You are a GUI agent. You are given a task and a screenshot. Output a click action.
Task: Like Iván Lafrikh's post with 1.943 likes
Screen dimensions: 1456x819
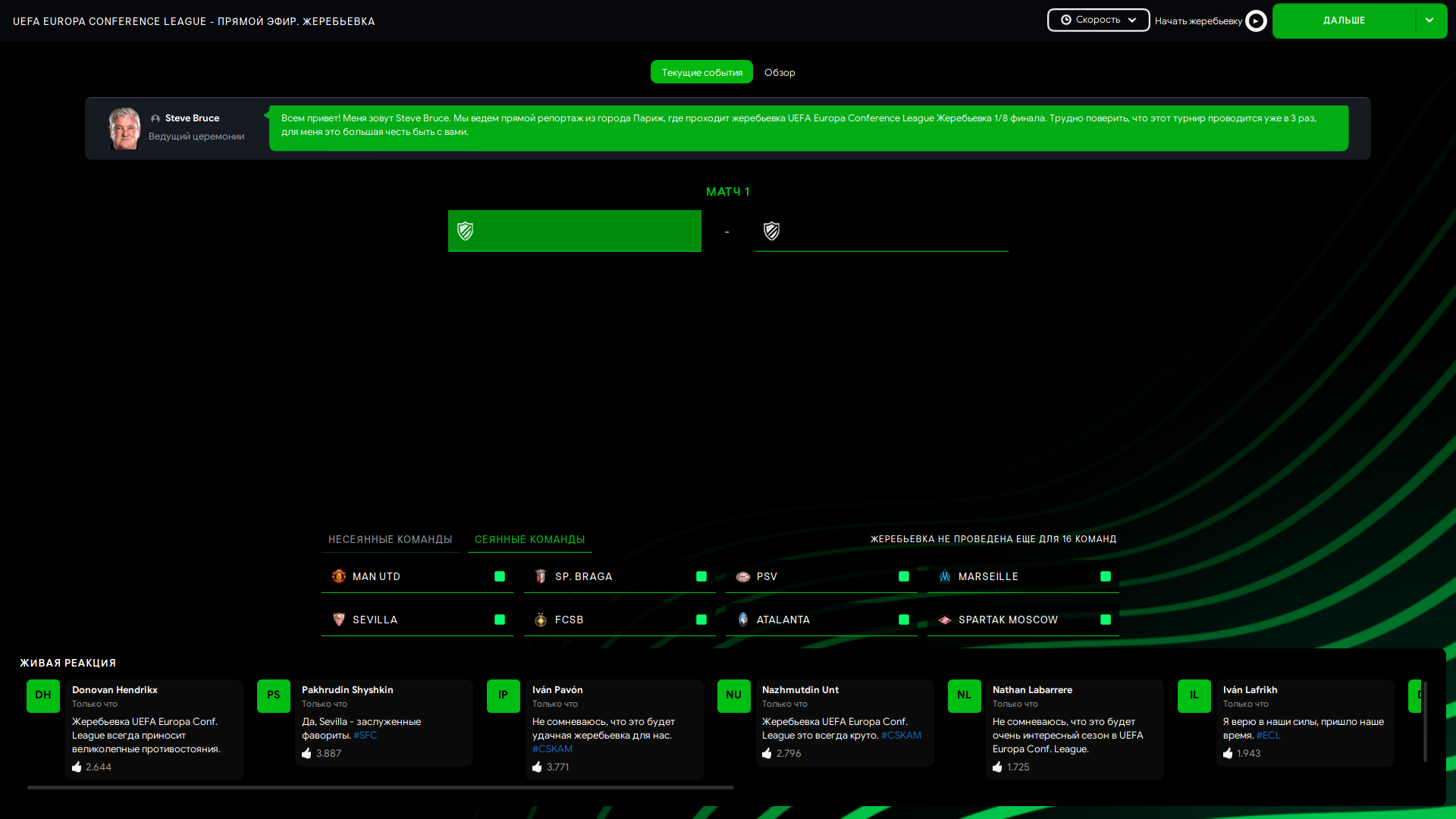(x=1228, y=753)
